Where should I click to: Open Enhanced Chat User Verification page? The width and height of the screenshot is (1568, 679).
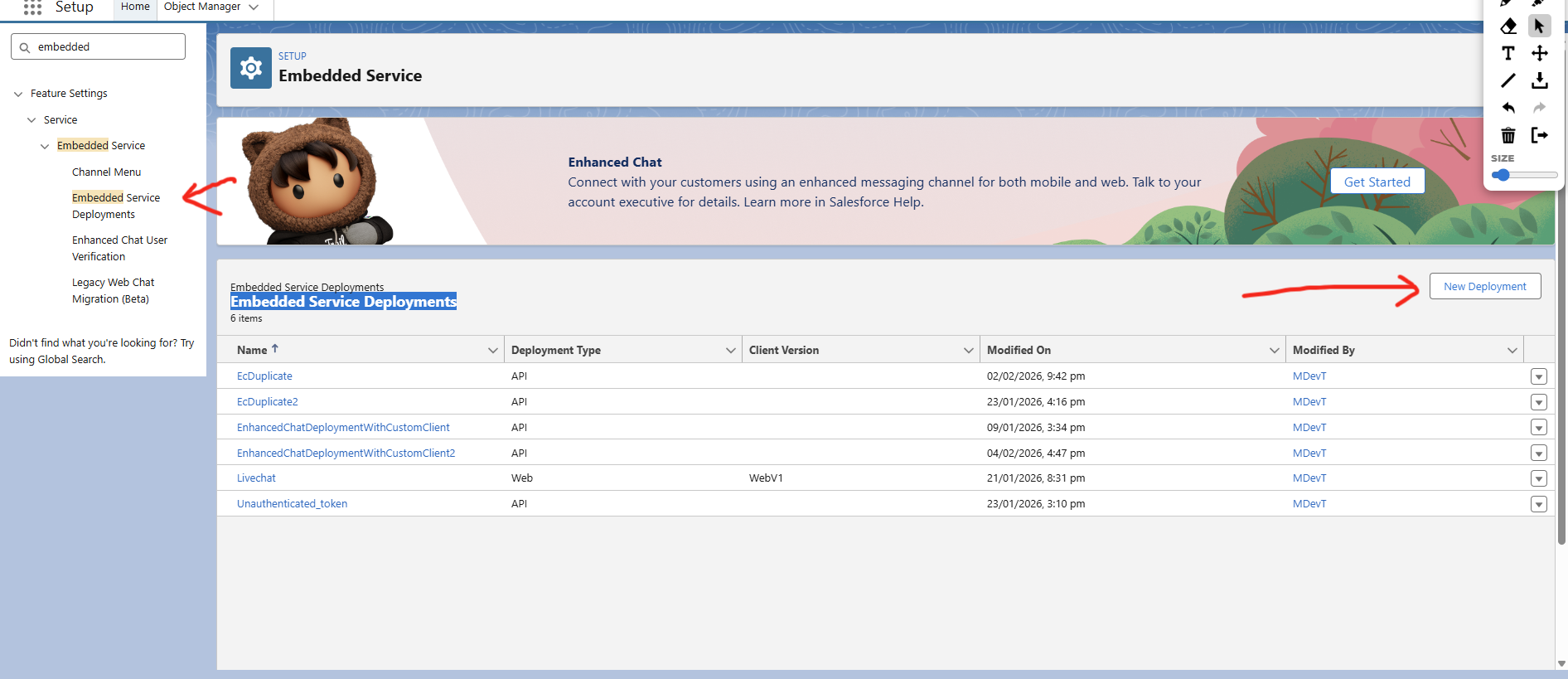(120, 249)
